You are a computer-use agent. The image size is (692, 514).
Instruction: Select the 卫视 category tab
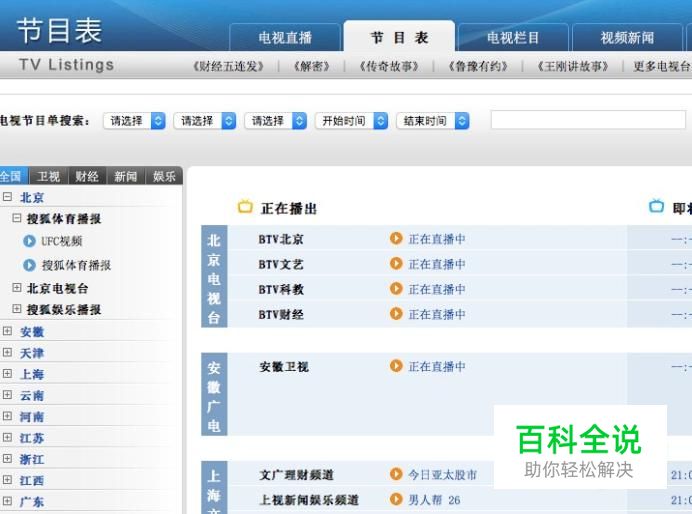pyautogui.click(x=48, y=176)
